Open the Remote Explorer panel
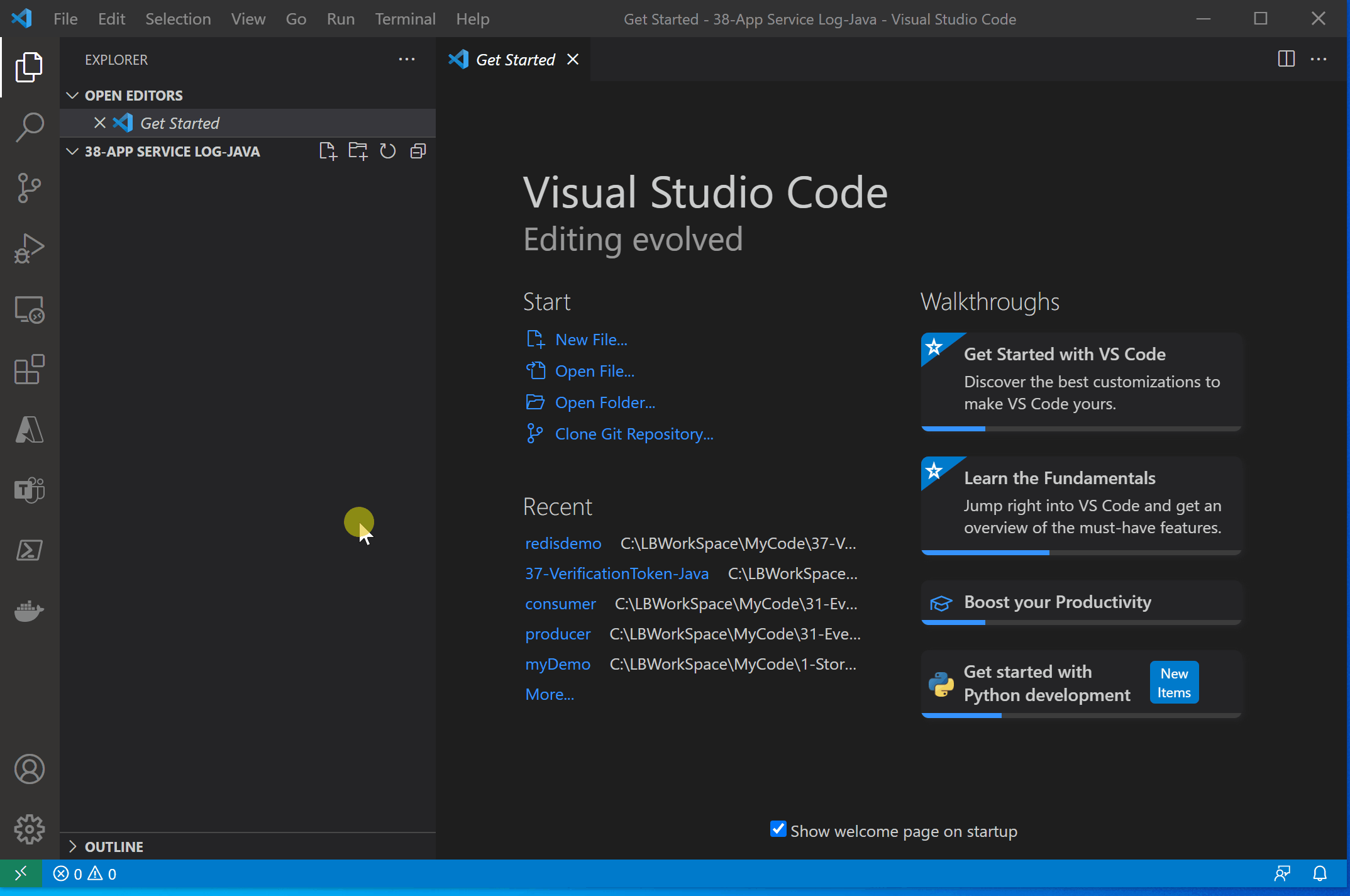This screenshot has height=896, width=1350. [29, 310]
